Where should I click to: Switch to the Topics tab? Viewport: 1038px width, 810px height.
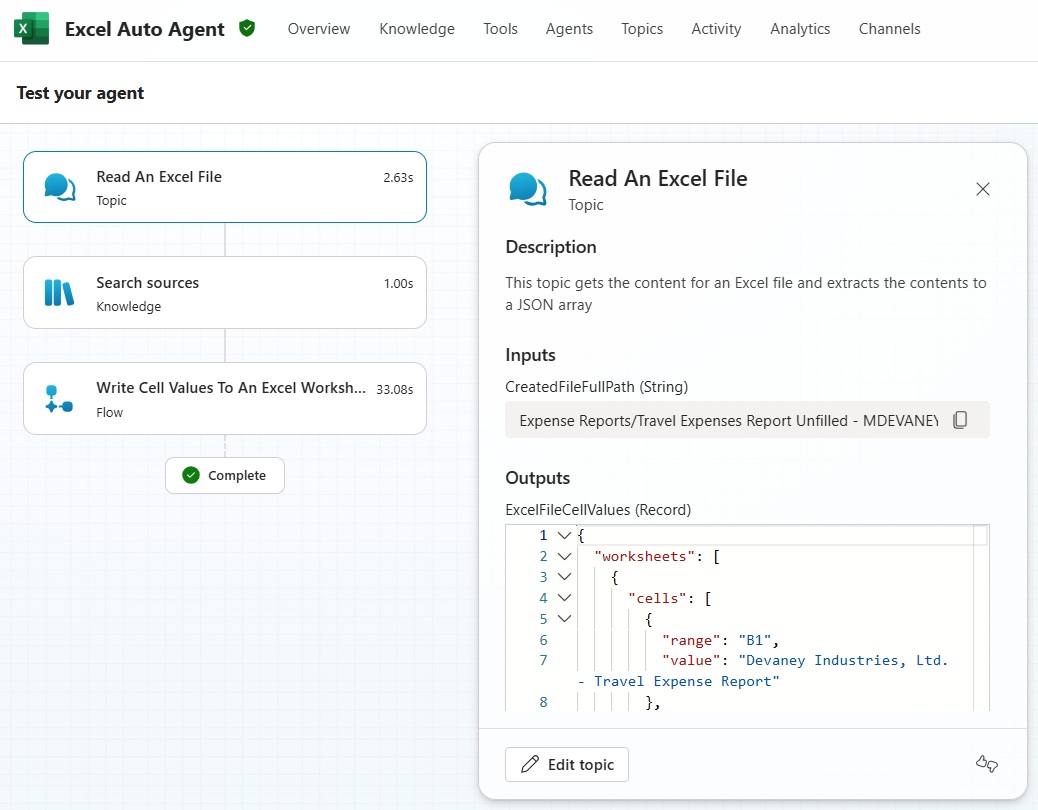(642, 29)
